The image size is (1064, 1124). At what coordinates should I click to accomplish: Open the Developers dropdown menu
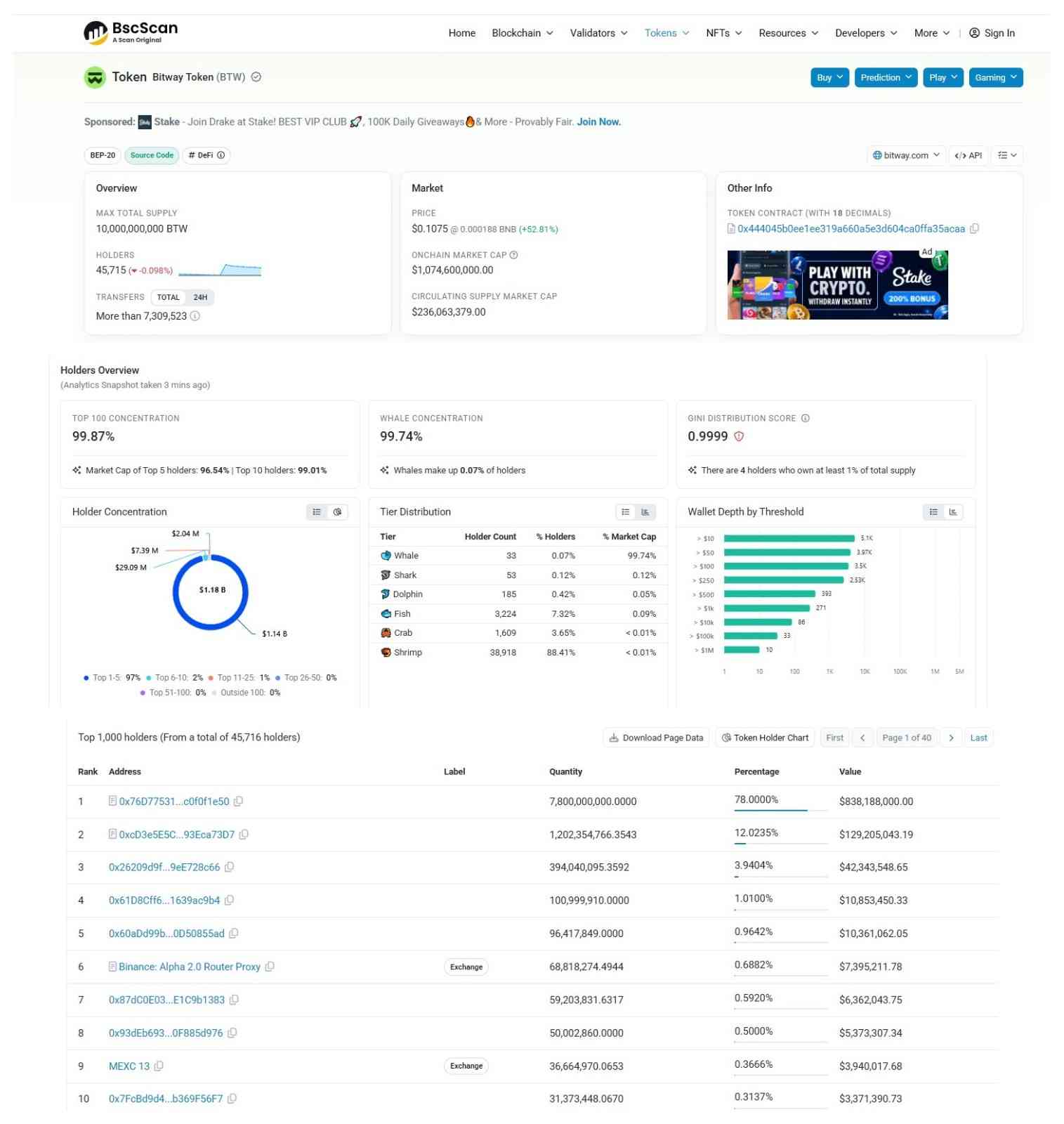coord(865,33)
